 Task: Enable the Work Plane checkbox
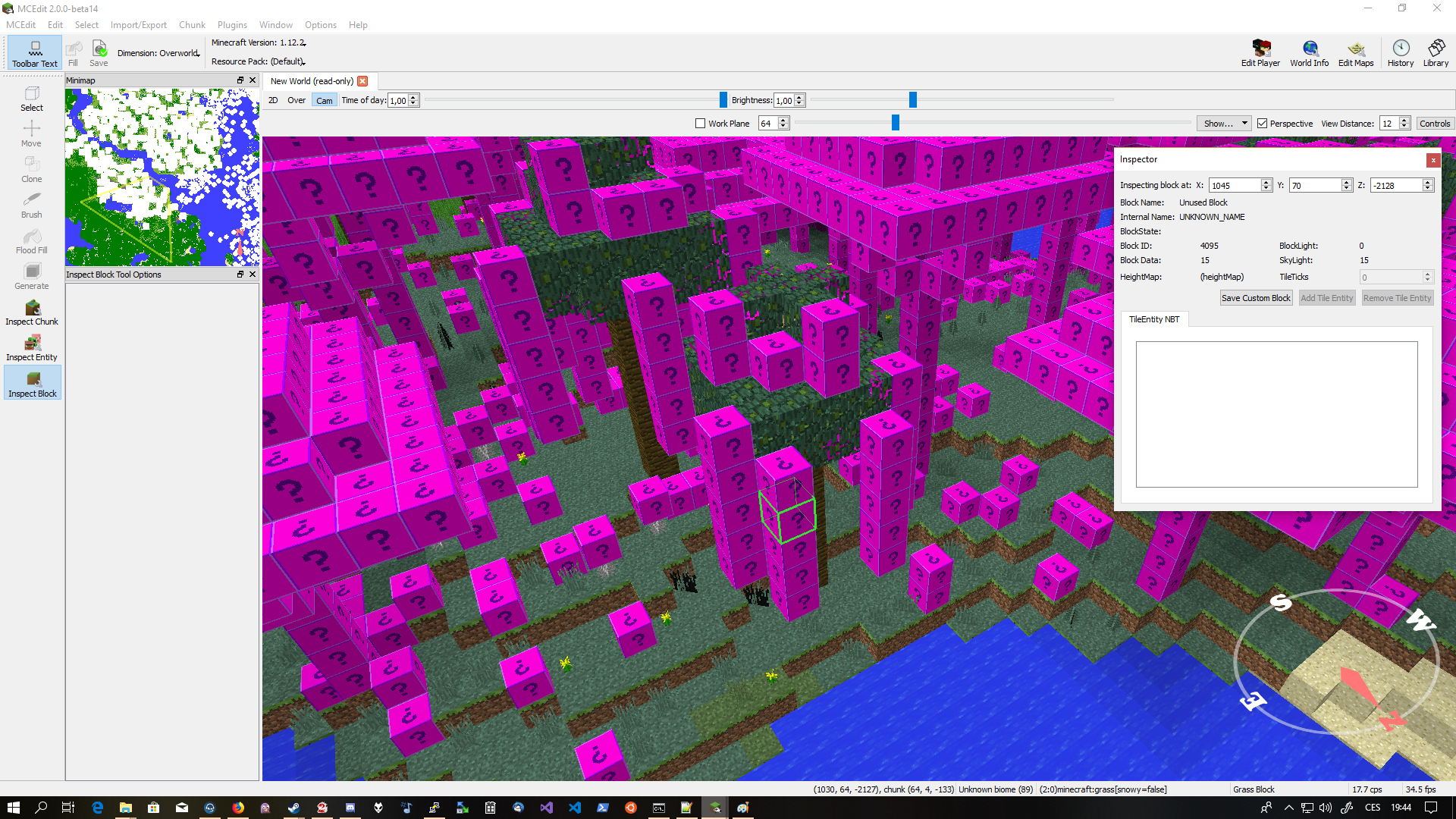point(701,124)
